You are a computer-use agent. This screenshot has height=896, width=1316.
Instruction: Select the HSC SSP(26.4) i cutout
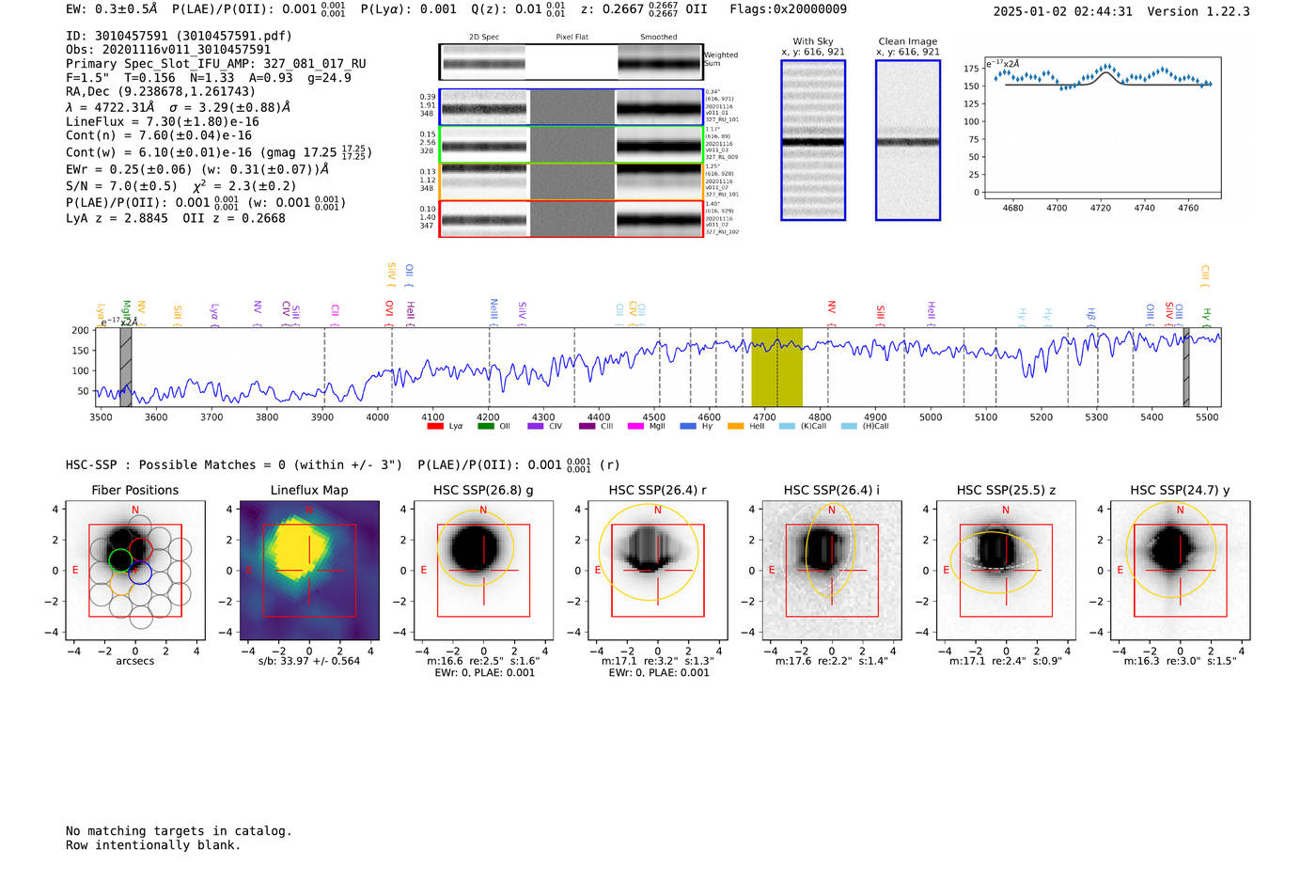point(832,571)
